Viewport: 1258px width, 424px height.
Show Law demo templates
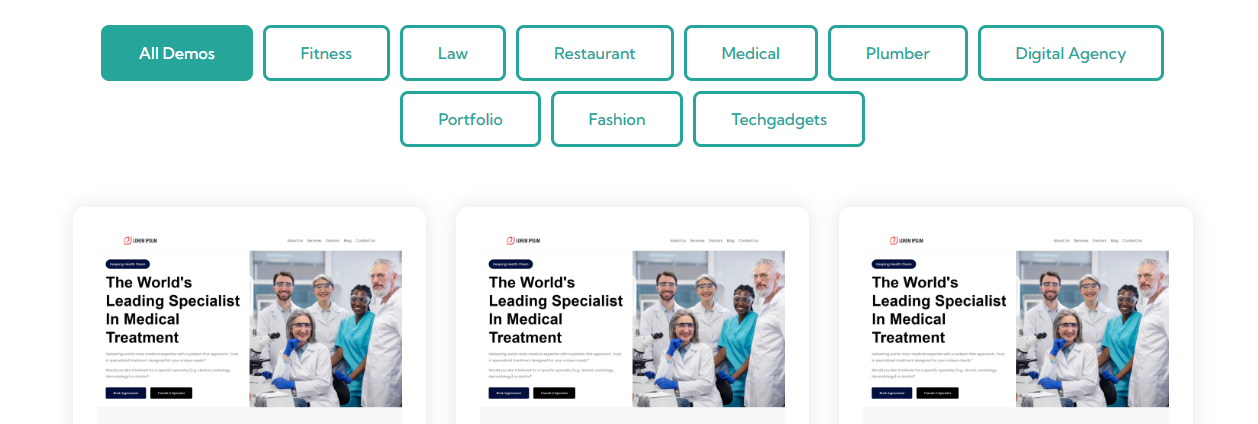[x=453, y=53]
